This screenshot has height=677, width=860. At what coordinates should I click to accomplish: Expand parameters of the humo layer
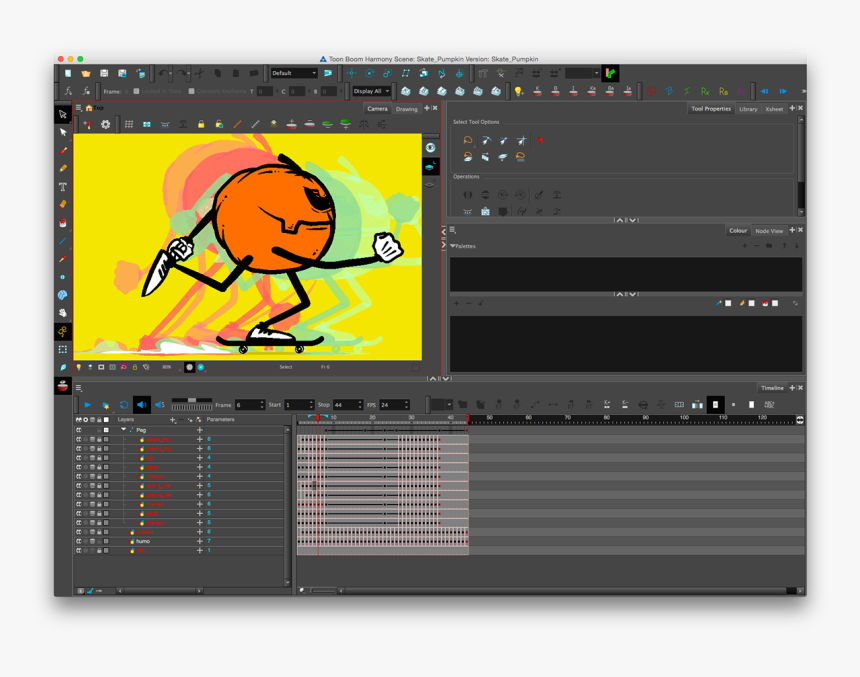click(200, 541)
